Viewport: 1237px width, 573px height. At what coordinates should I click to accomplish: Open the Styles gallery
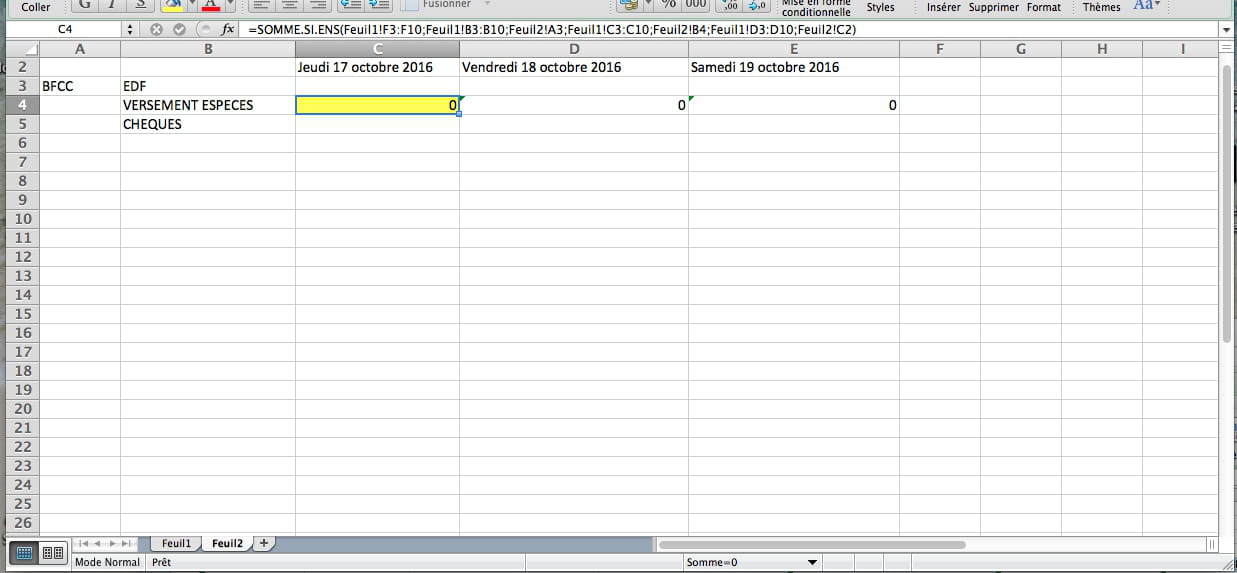coord(881,7)
